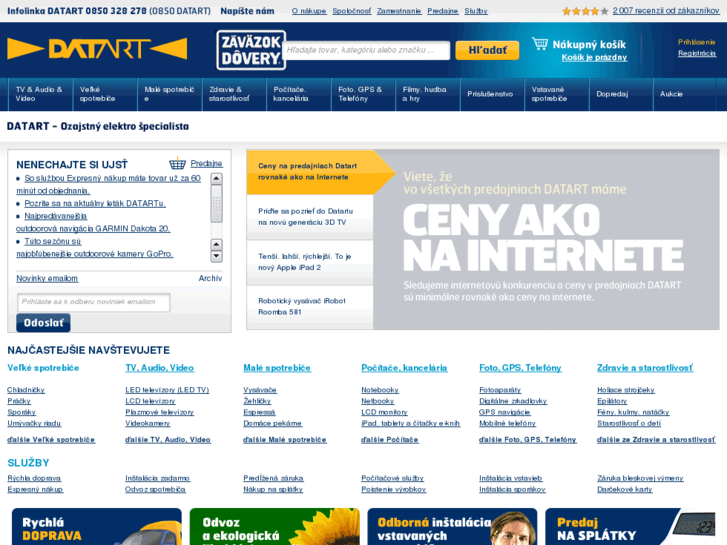Open Zdravie a starostlivosť heading link
The image size is (727, 545).
point(645,368)
